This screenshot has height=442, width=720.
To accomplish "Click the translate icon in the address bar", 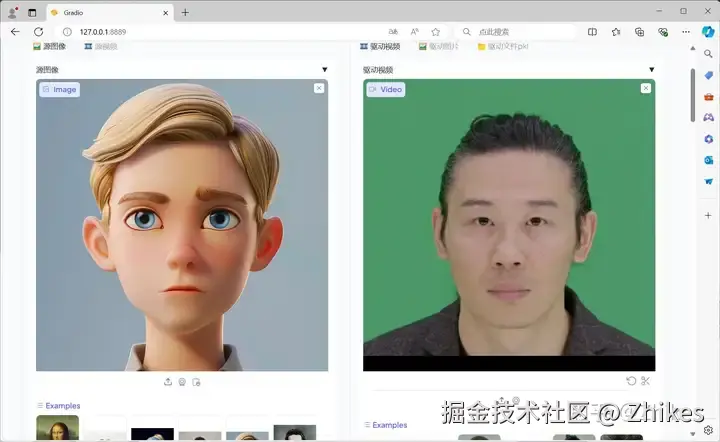I will click(393, 32).
